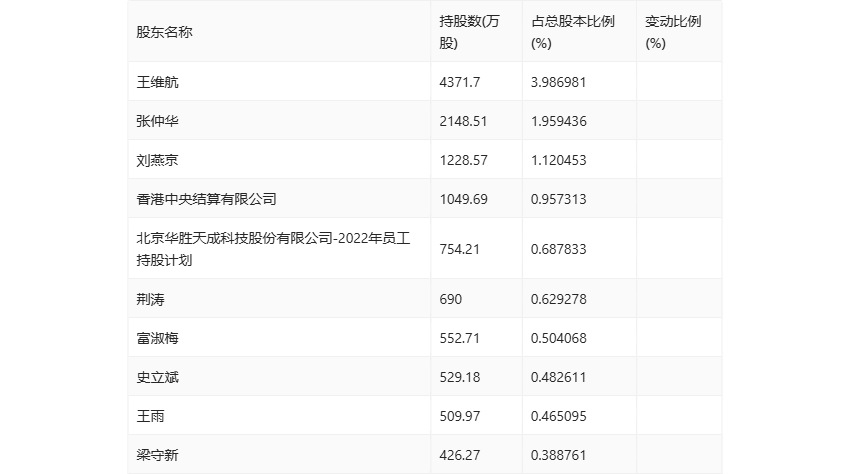This screenshot has width=850, height=474.
Task: Click shares value 529.18
Action: [x=460, y=377]
